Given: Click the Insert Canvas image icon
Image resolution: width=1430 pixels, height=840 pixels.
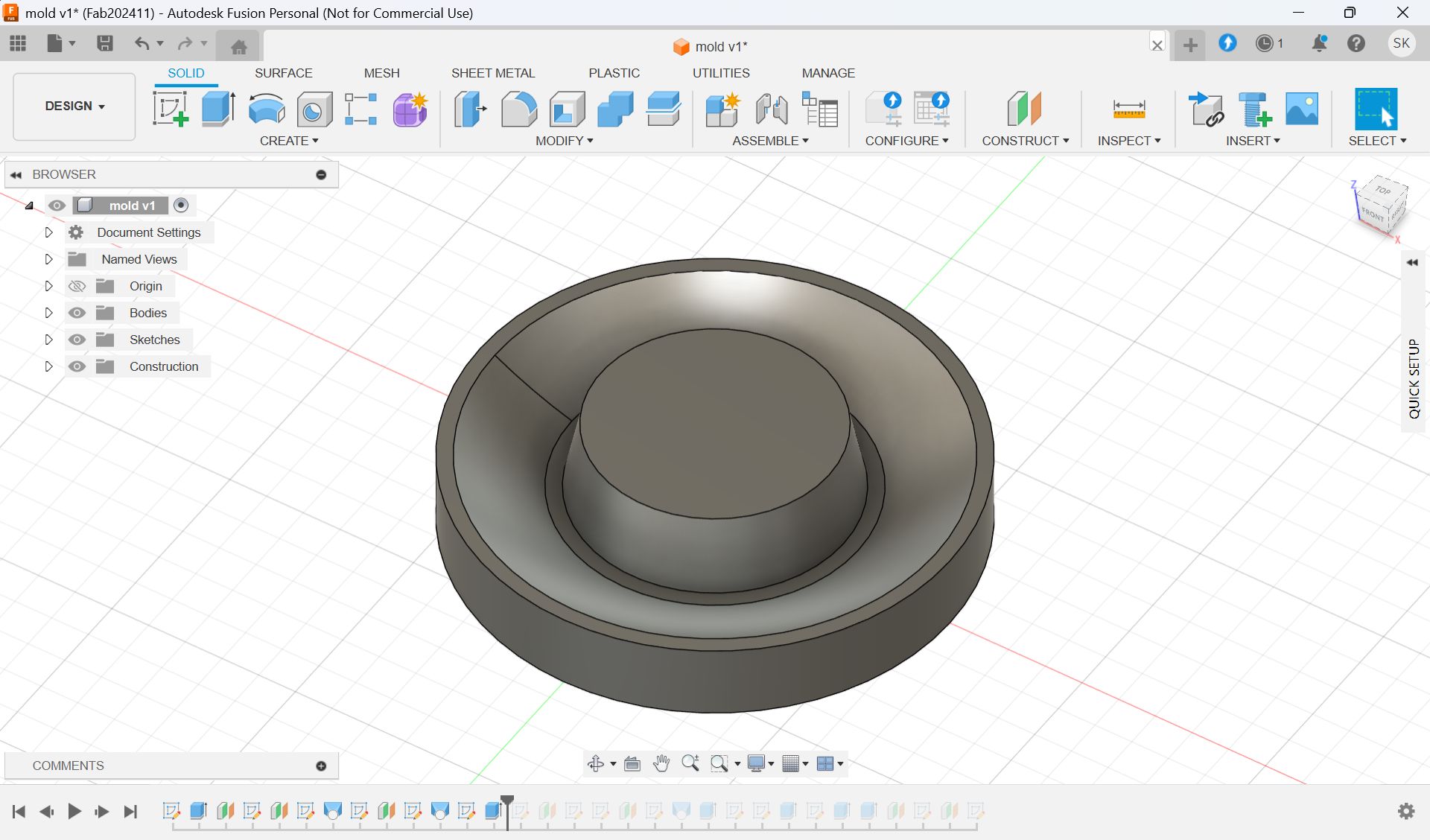Looking at the screenshot, I should click(1302, 109).
